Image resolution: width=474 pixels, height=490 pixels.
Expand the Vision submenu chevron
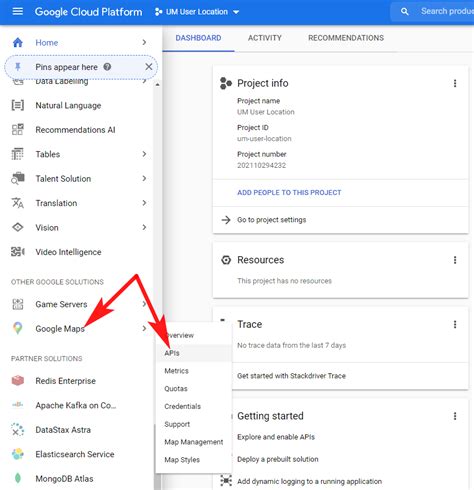point(144,227)
